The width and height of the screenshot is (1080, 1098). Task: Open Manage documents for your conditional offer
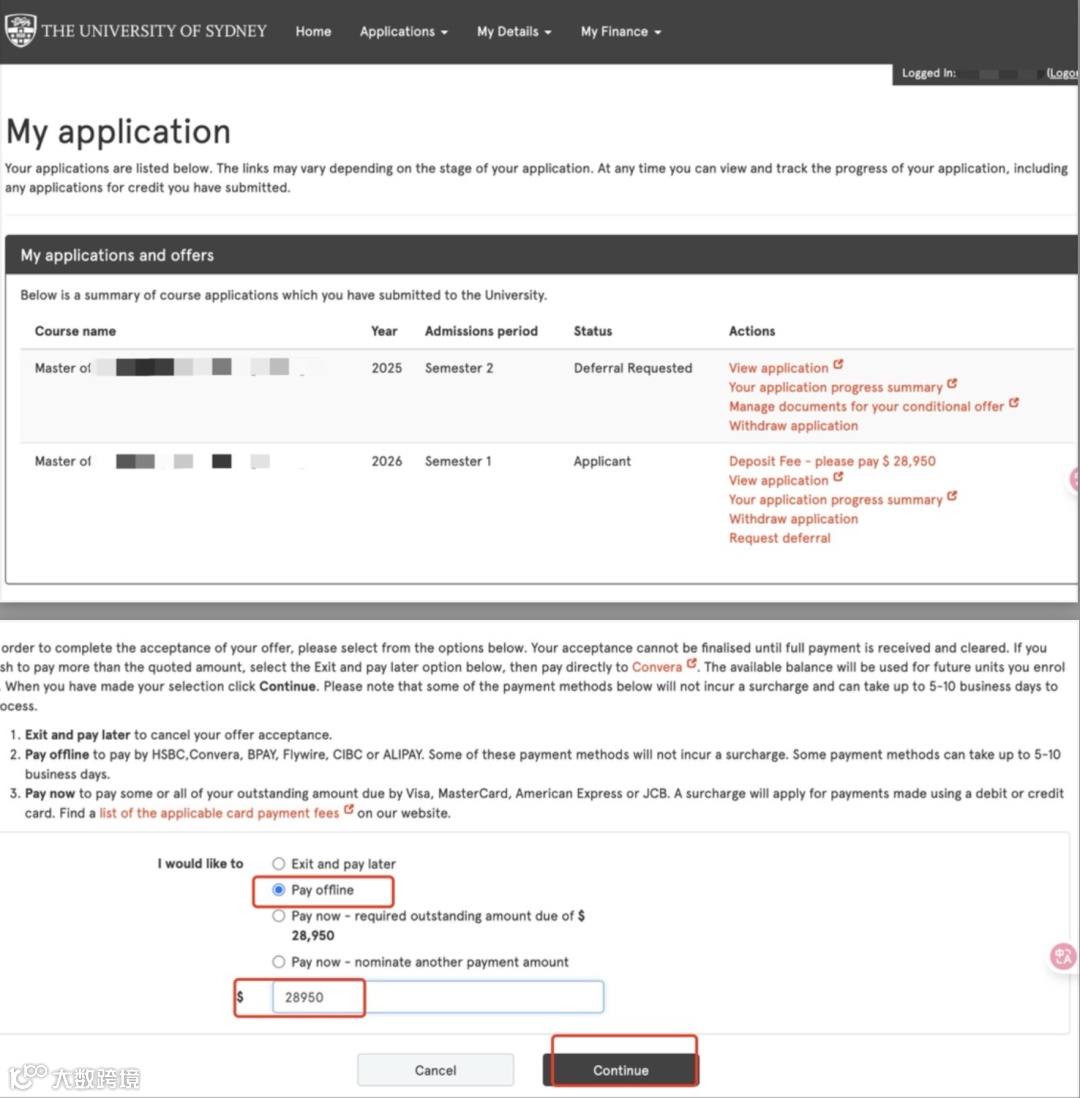866,406
